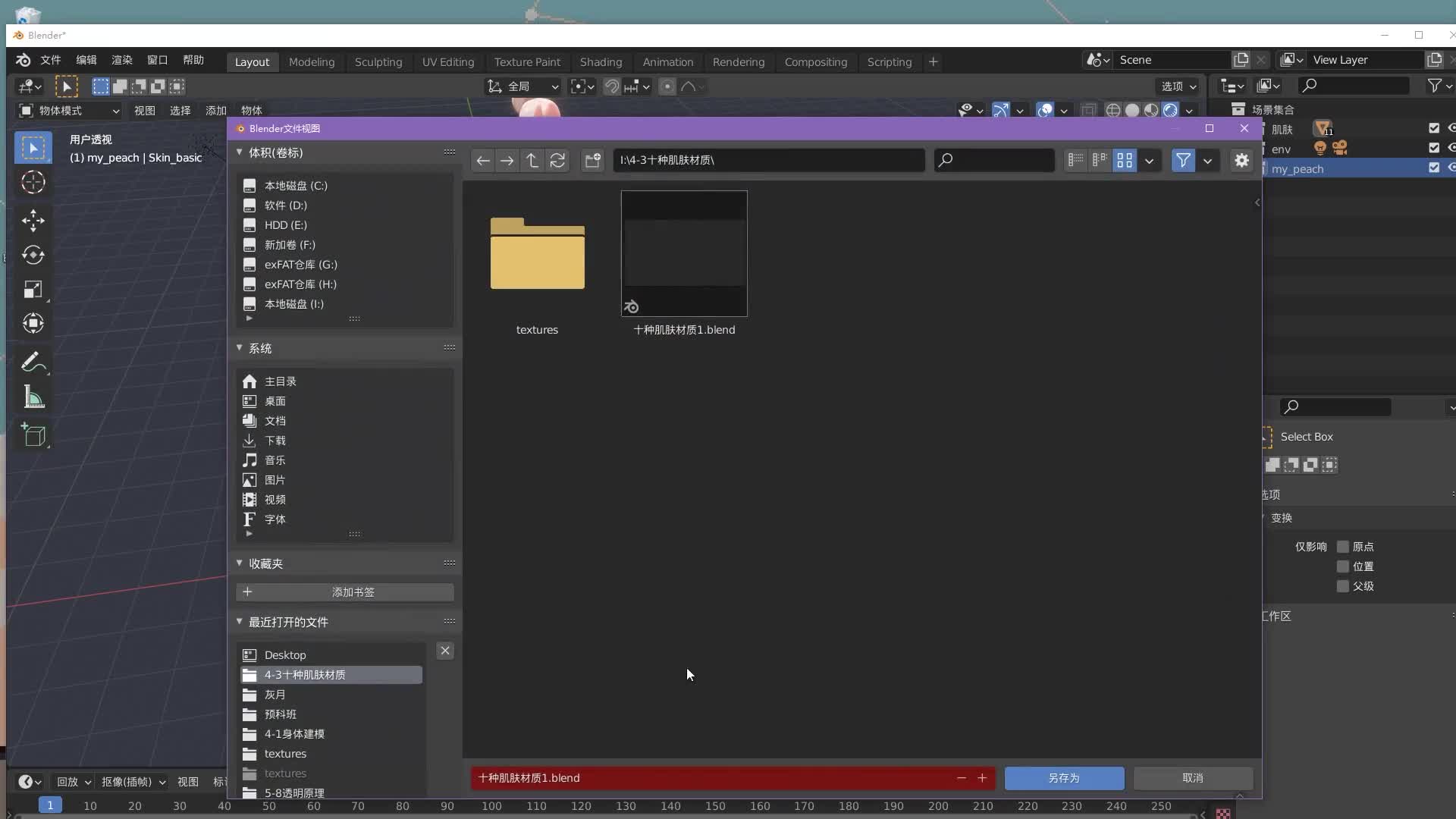1456x819 pixels.
Task: Enable the 原点 checkbox
Action: pos(1343,547)
